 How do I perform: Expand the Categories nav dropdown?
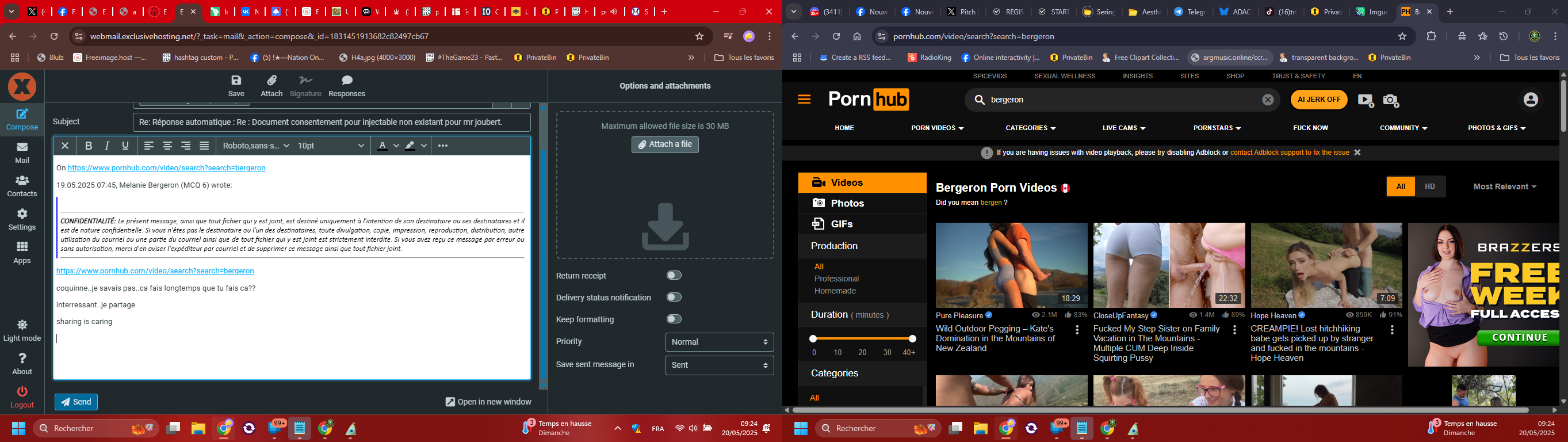pos(1030,128)
